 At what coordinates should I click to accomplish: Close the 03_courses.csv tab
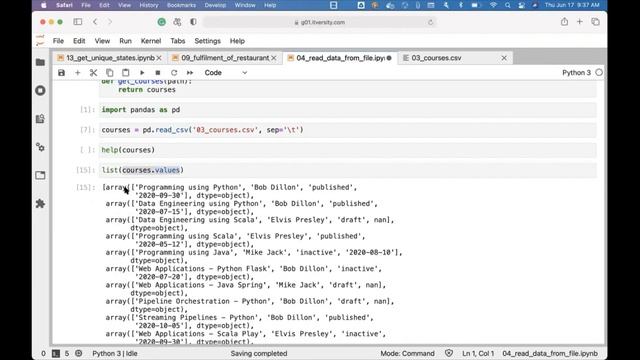coord(504,58)
